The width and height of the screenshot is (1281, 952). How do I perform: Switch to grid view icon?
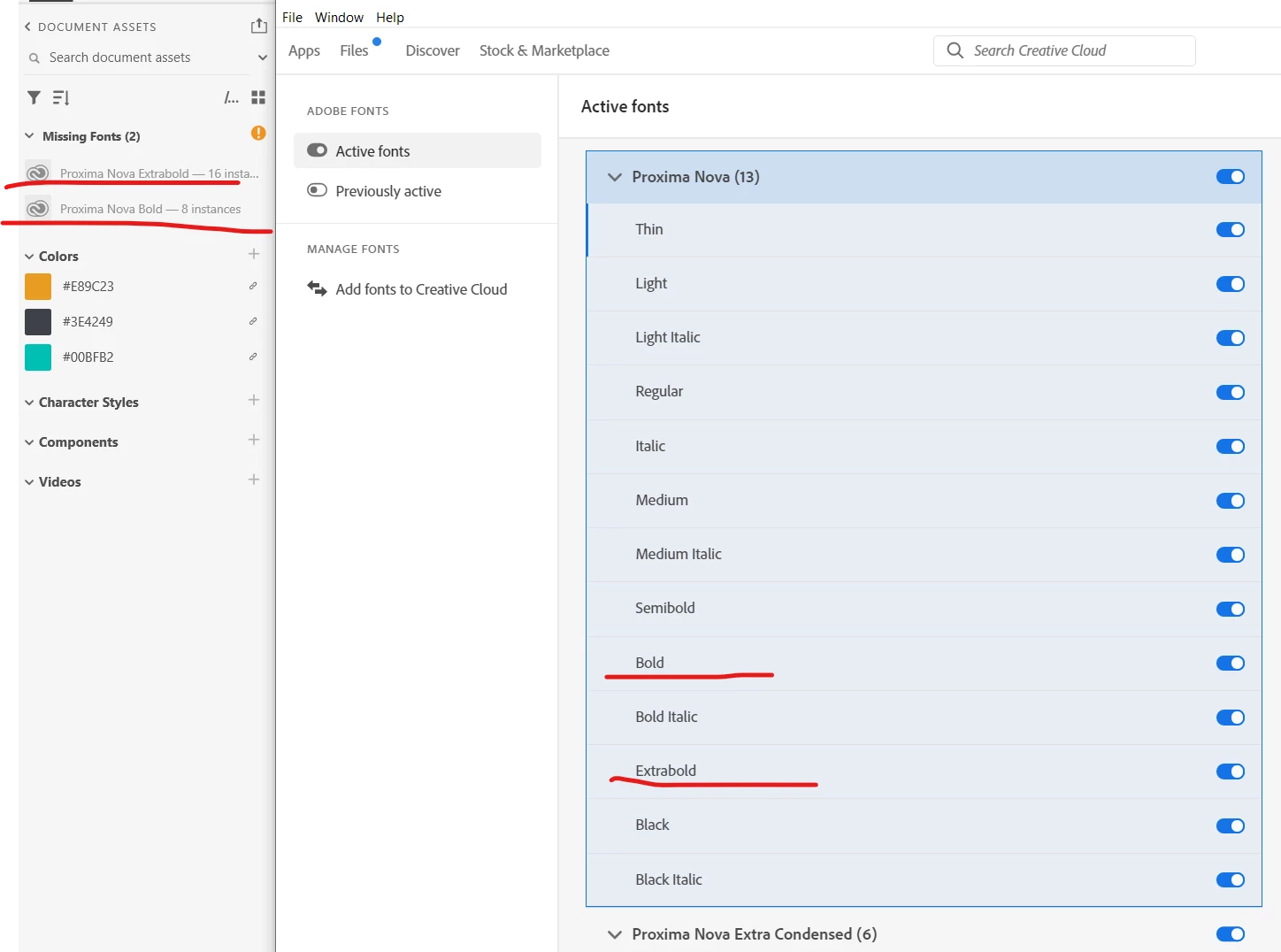point(258,97)
